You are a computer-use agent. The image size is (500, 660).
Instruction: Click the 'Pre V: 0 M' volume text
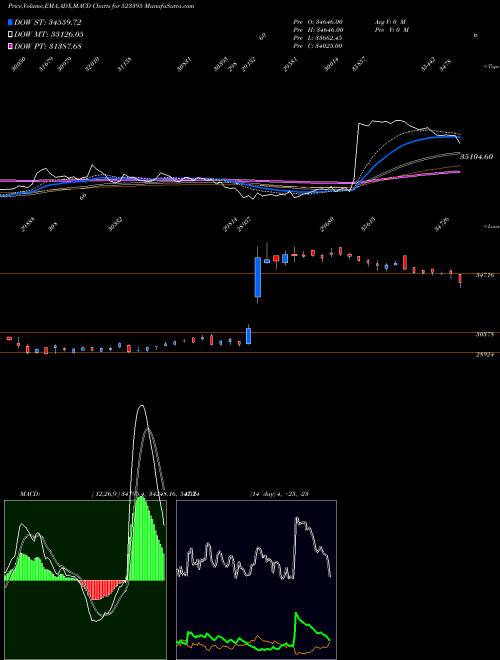[x=391, y=30]
